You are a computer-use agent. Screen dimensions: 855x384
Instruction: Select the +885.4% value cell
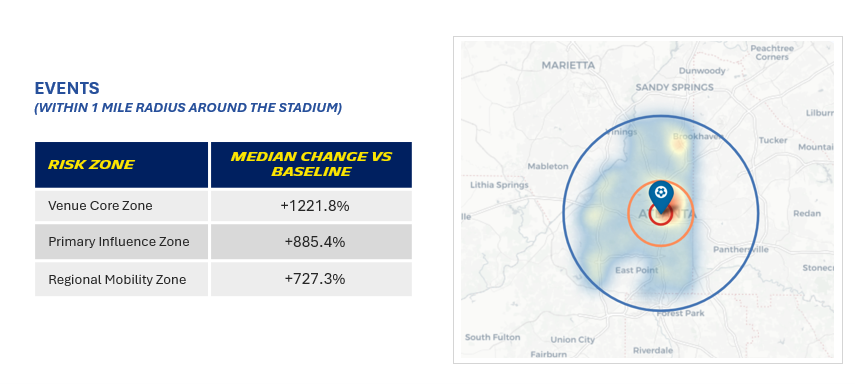coord(311,242)
